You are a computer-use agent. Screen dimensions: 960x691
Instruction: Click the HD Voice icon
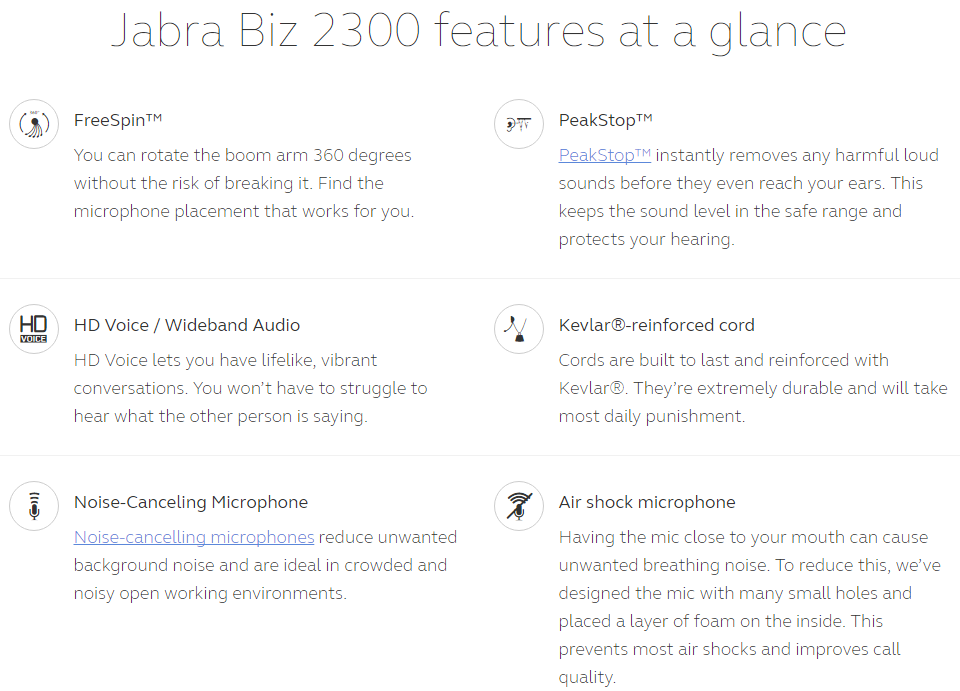(x=34, y=329)
